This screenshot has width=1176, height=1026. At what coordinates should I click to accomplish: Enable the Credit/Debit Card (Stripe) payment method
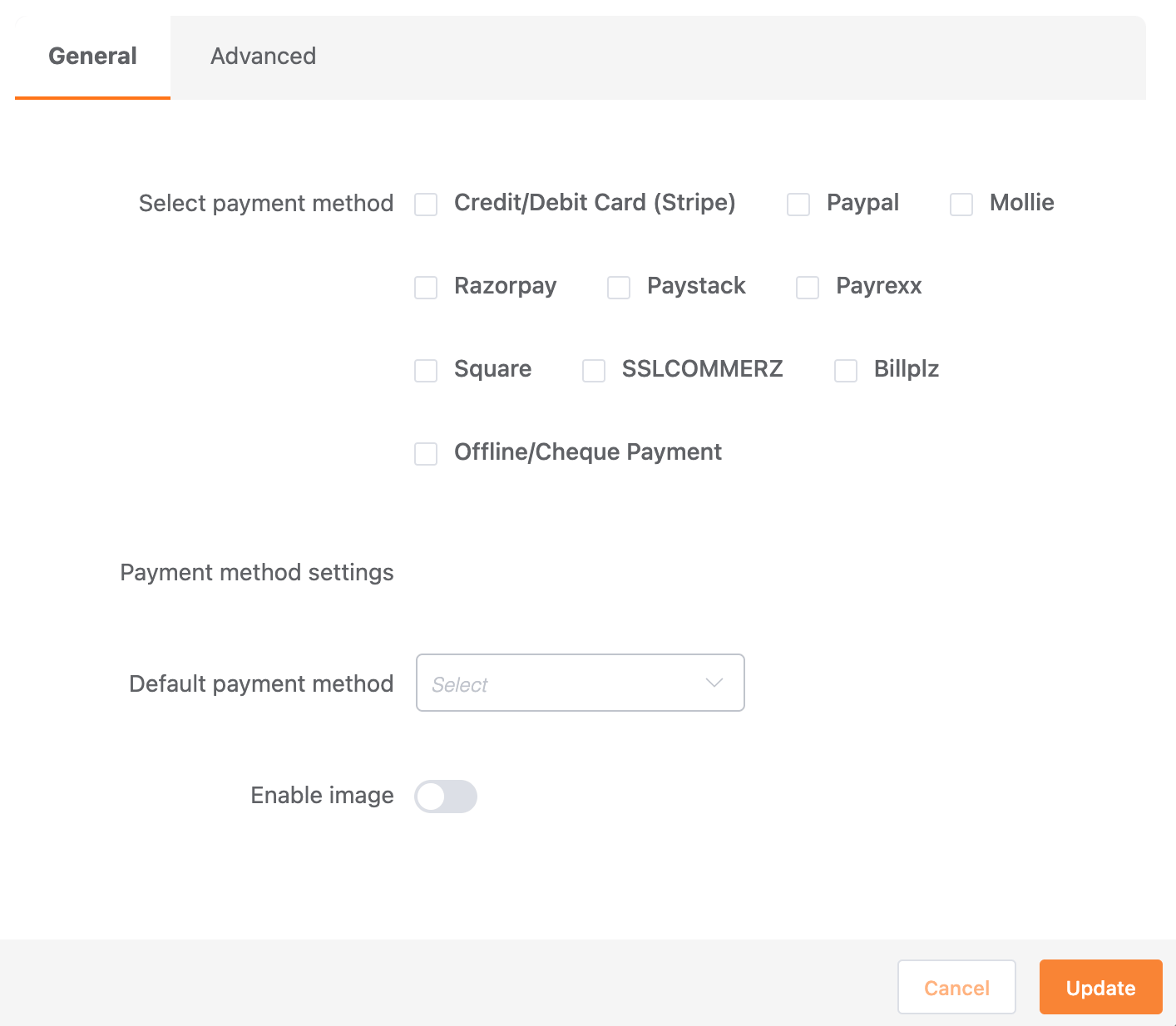(x=426, y=205)
